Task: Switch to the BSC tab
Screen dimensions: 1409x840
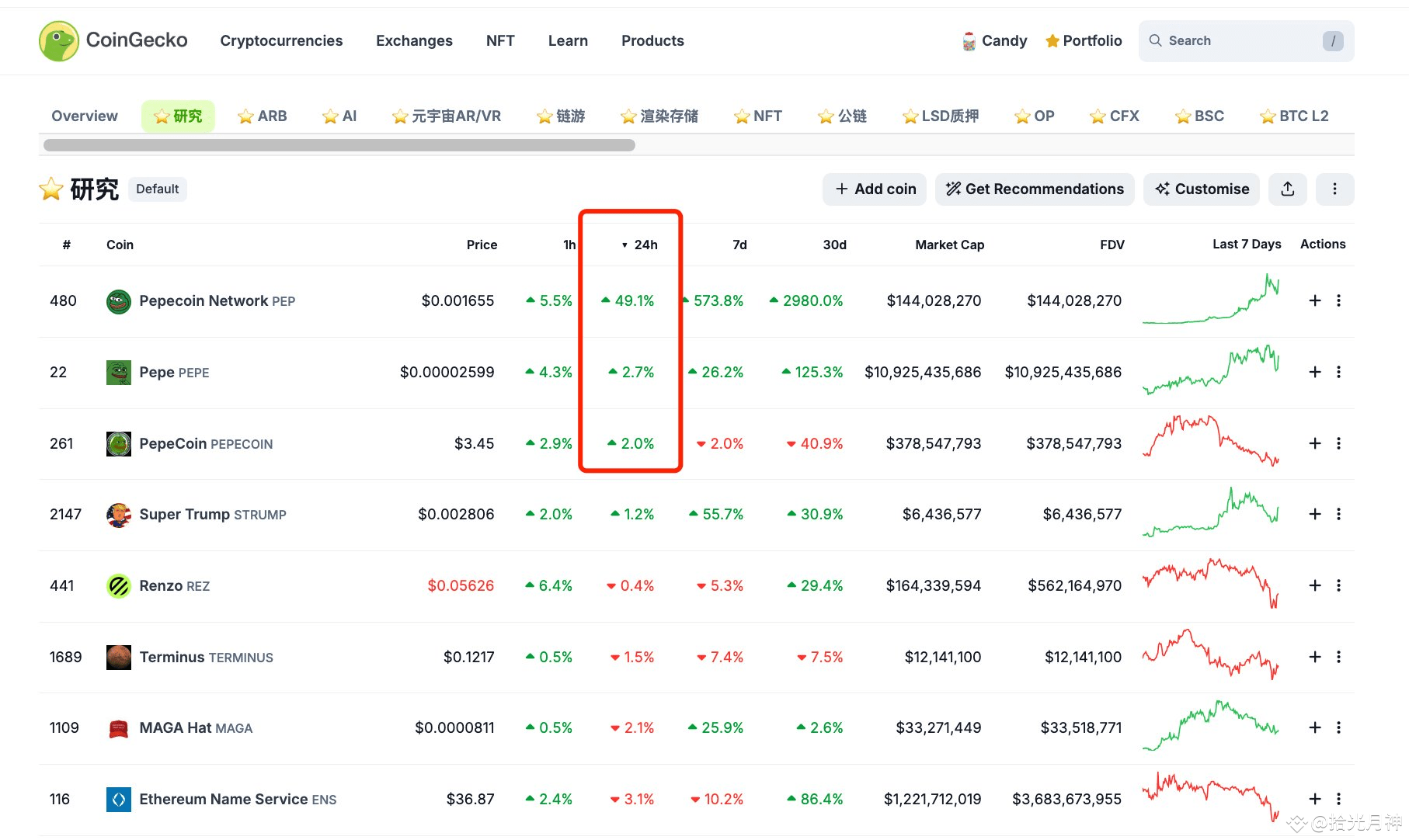Action: (x=1199, y=115)
